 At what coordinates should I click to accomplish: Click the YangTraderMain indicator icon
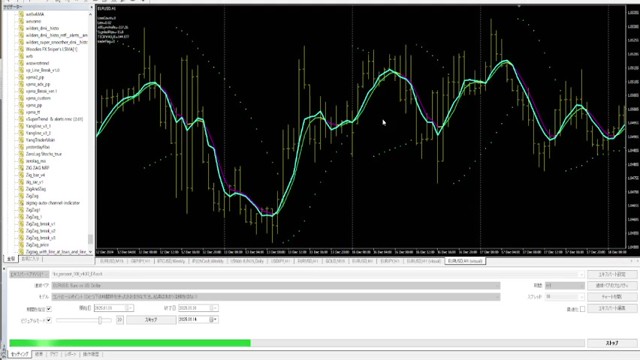(22, 140)
